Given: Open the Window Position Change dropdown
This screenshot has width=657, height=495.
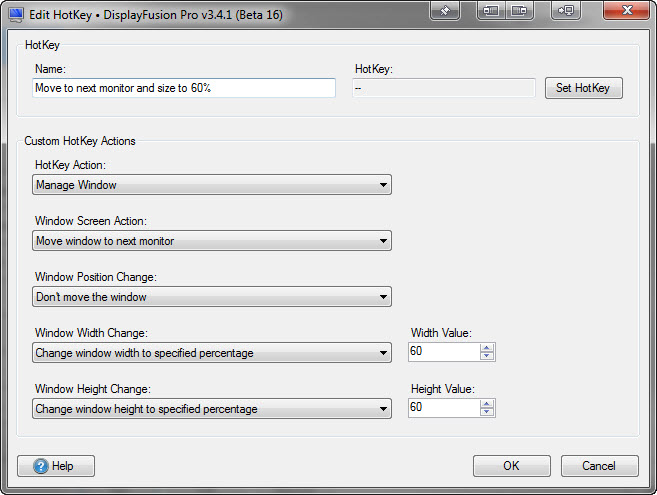Looking at the screenshot, I should point(211,297).
